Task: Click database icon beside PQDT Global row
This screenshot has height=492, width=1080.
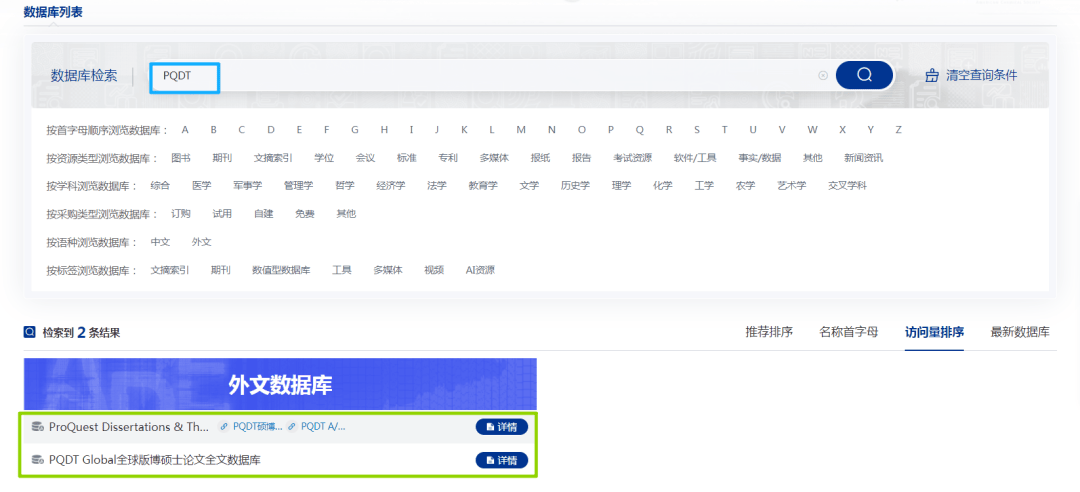Action: click(38, 460)
